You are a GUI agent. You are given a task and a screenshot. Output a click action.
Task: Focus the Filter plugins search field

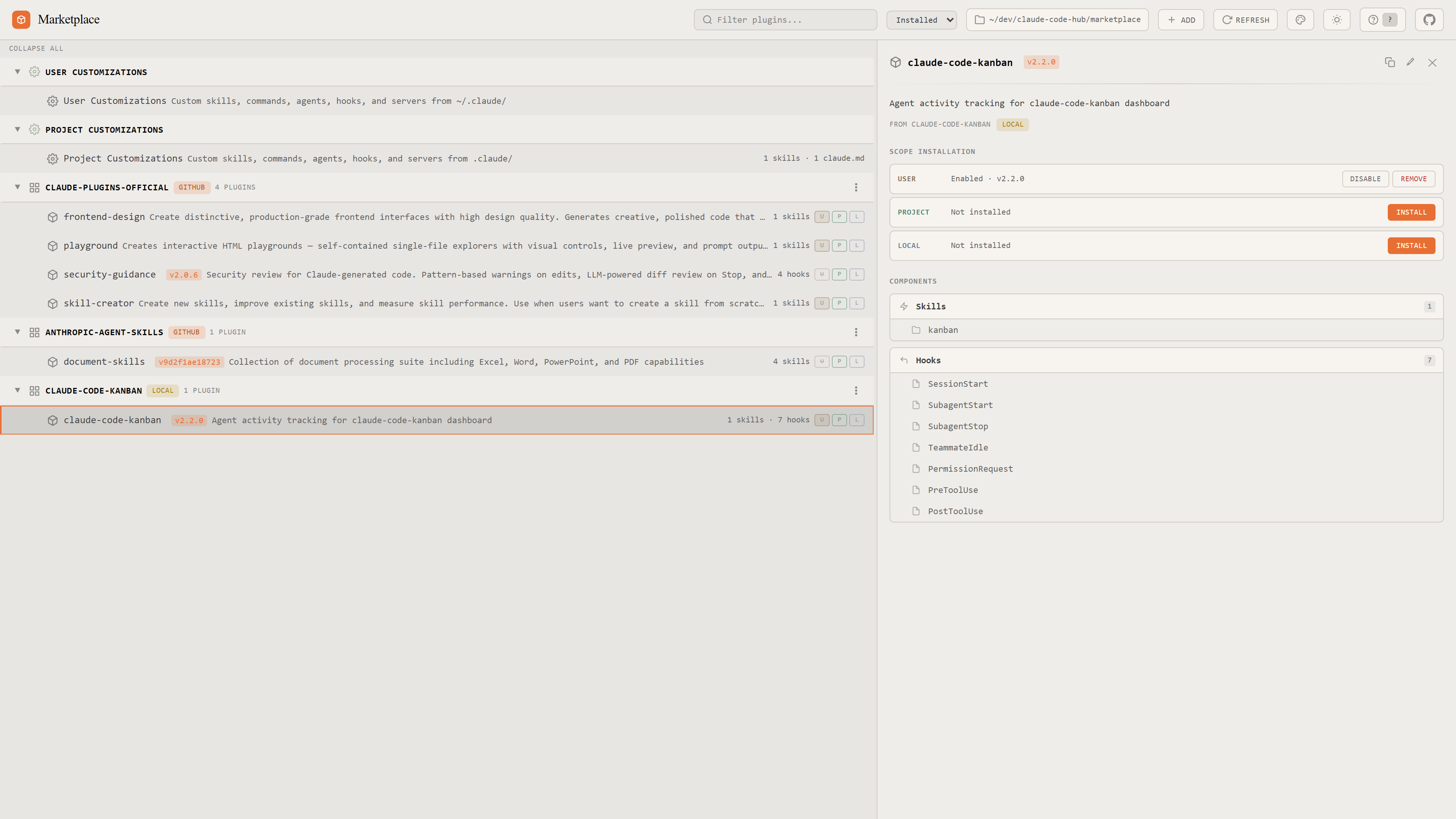click(x=785, y=20)
